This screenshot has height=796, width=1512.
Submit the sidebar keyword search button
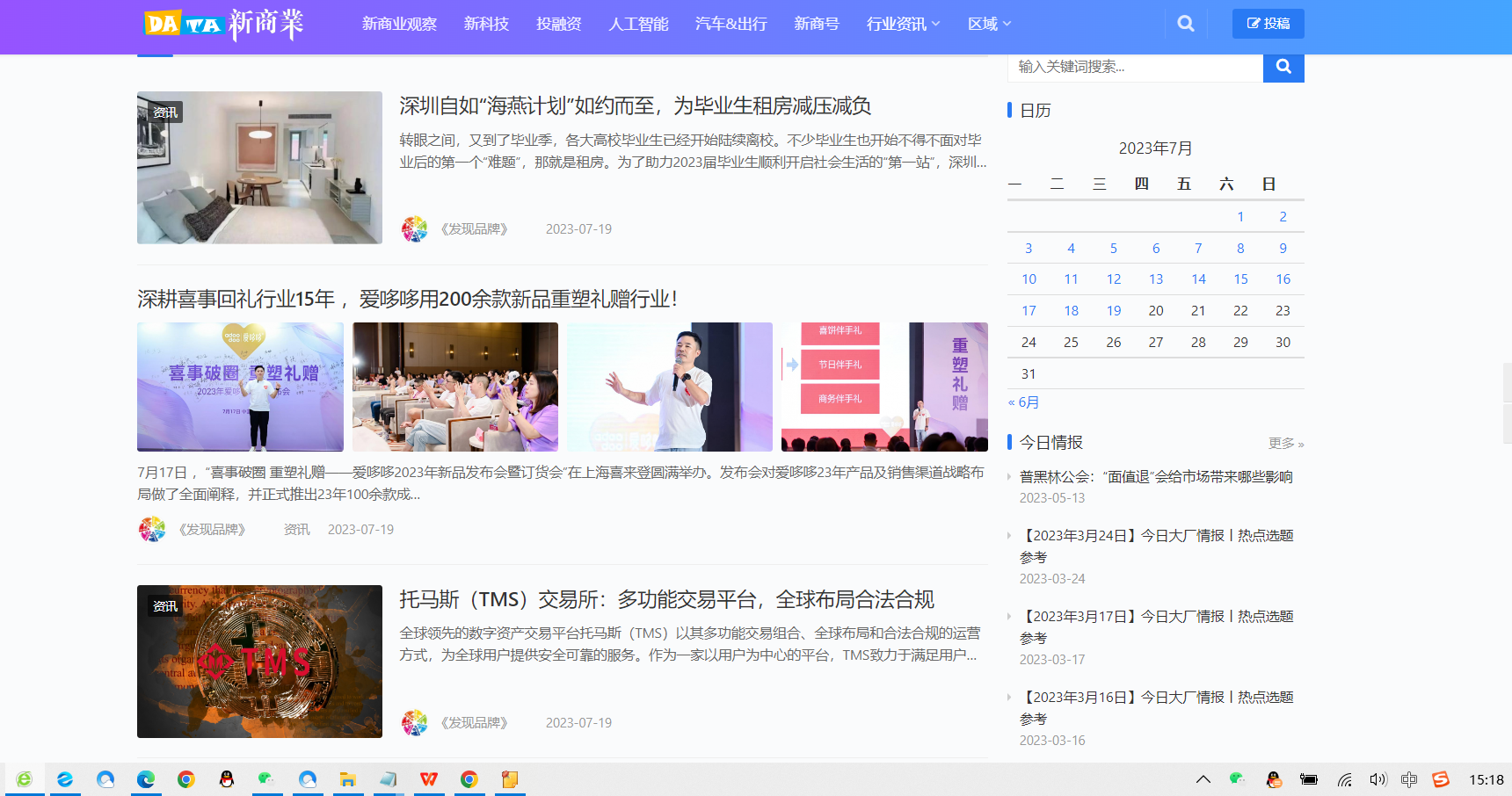tap(1283, 67)
